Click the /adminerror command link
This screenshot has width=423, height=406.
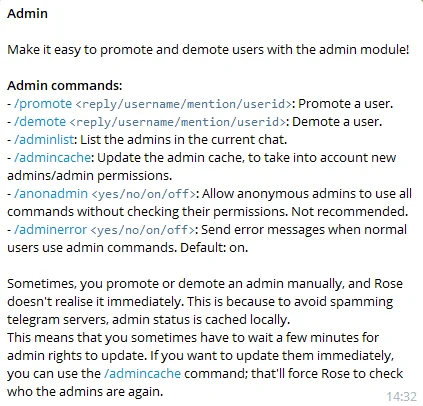50,230
